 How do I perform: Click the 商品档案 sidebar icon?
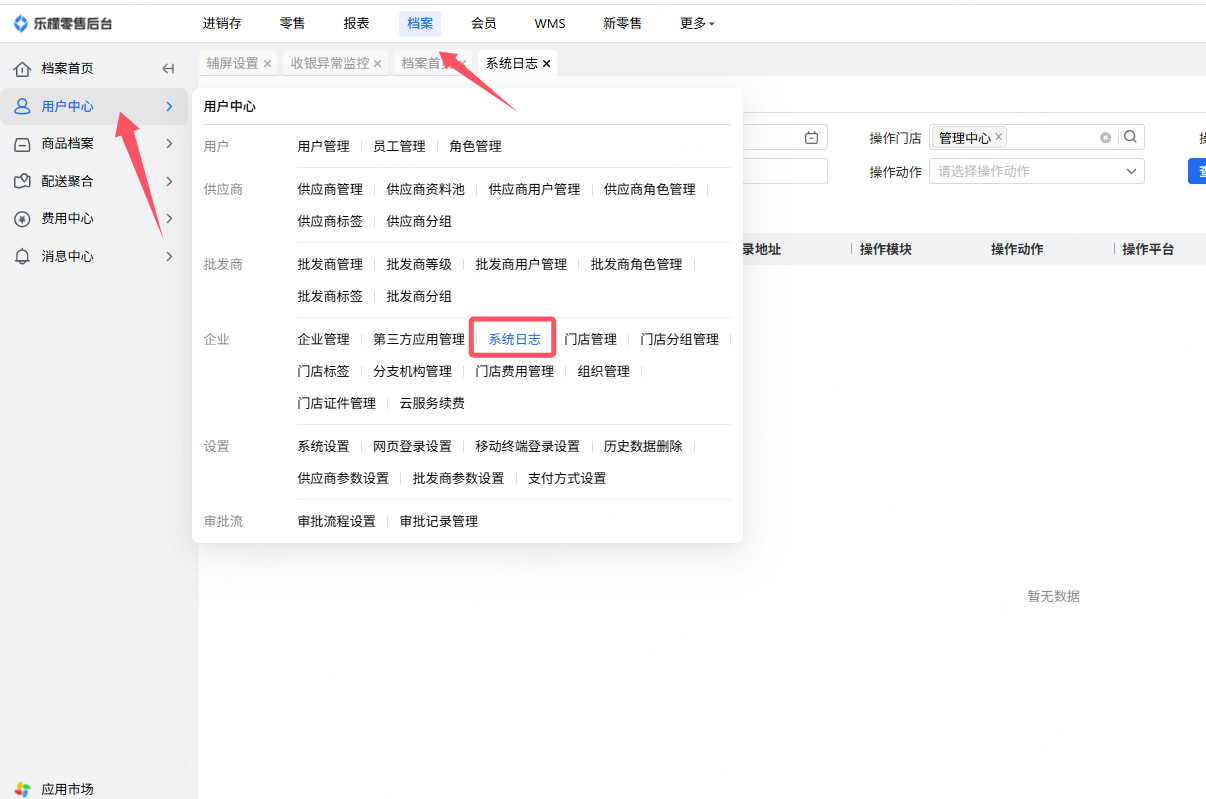tap(22, 144)
